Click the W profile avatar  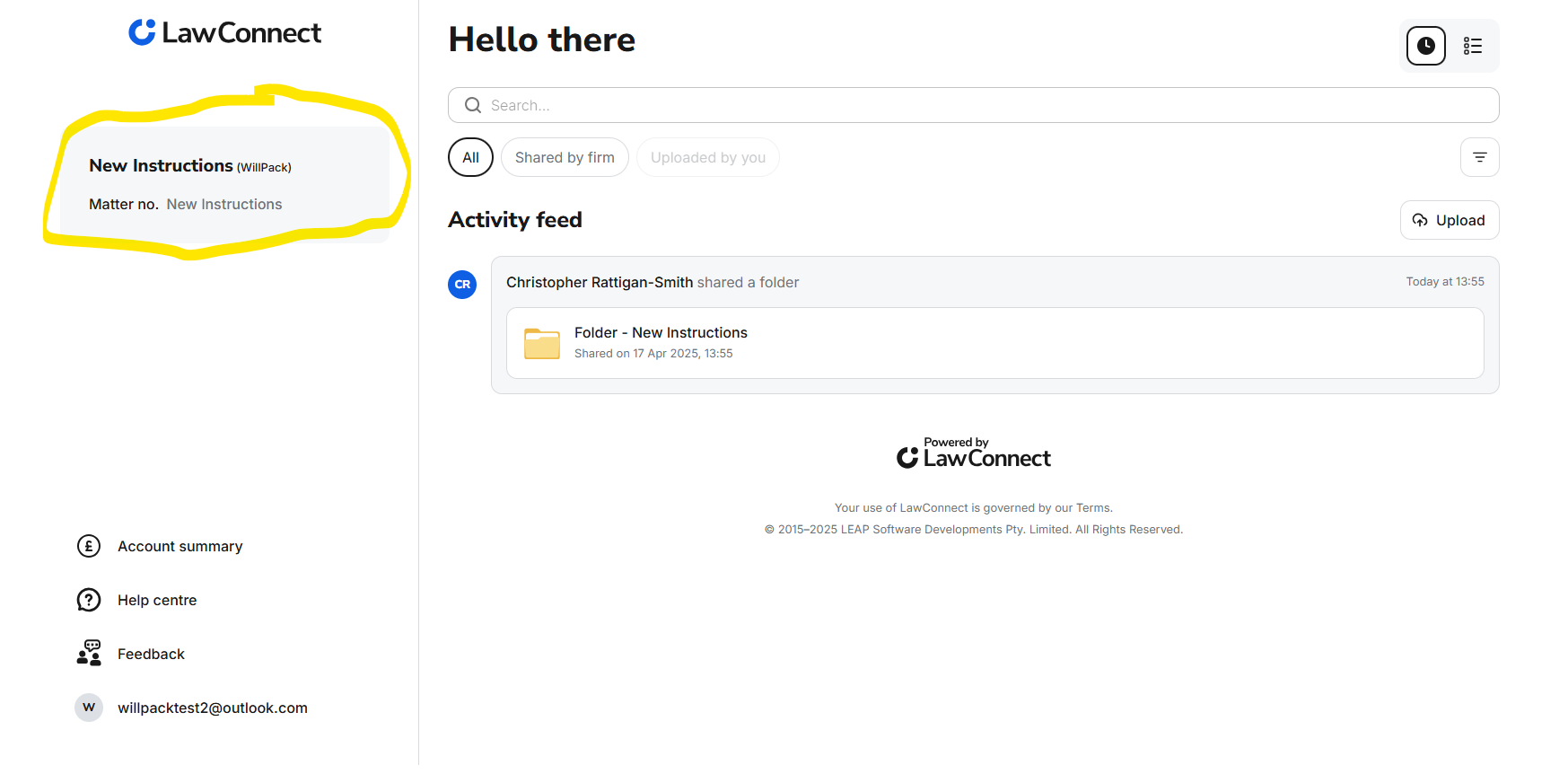[89, 708]
